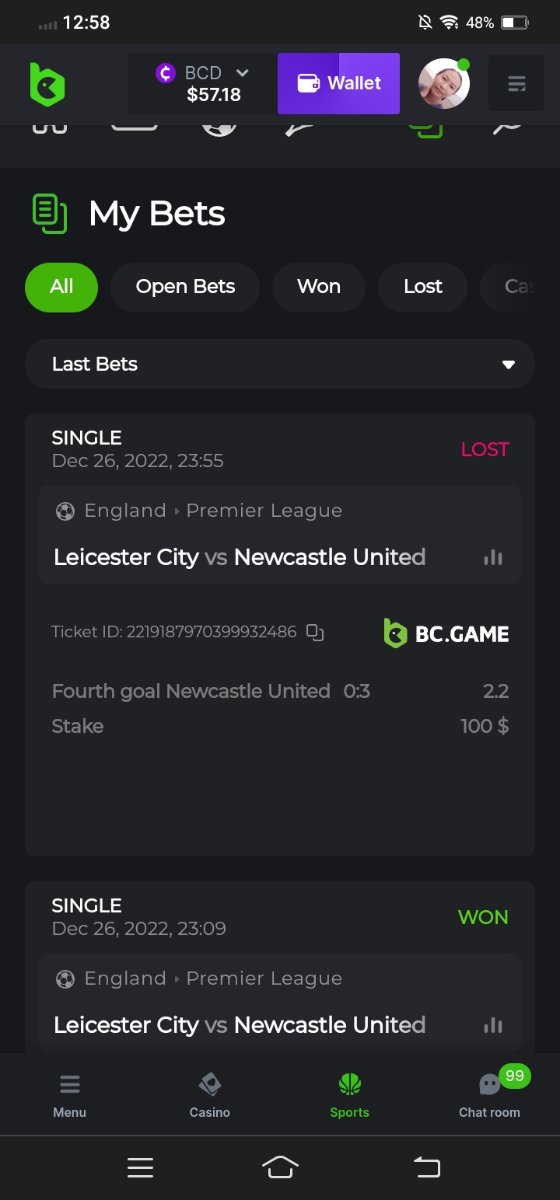
Task: Show only Lost bets
Action: [x=423, y=287]
